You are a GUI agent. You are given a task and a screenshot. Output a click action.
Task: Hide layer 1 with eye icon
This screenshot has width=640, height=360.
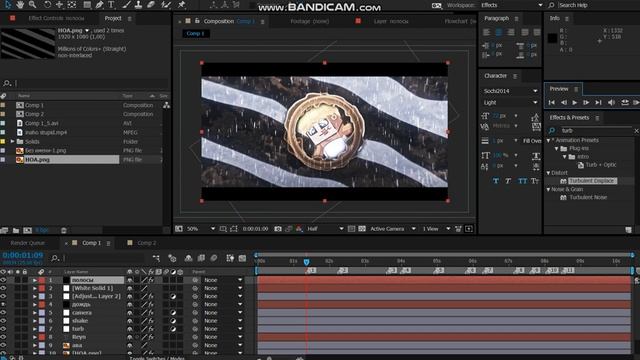3,280
